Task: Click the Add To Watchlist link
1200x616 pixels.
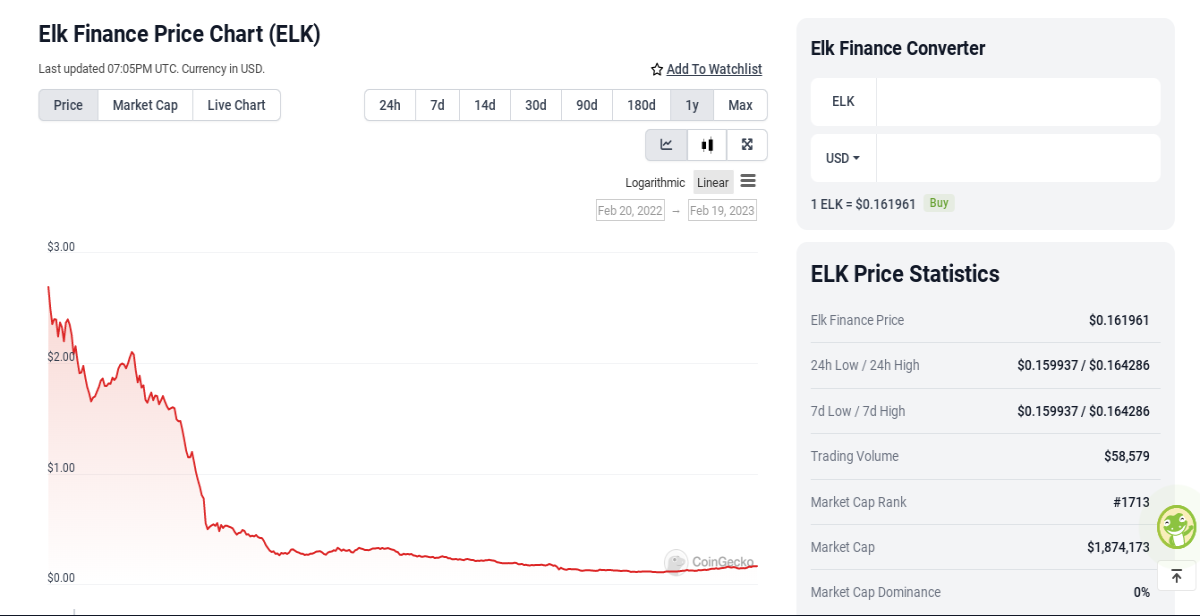Action: [x=714, y=69]
